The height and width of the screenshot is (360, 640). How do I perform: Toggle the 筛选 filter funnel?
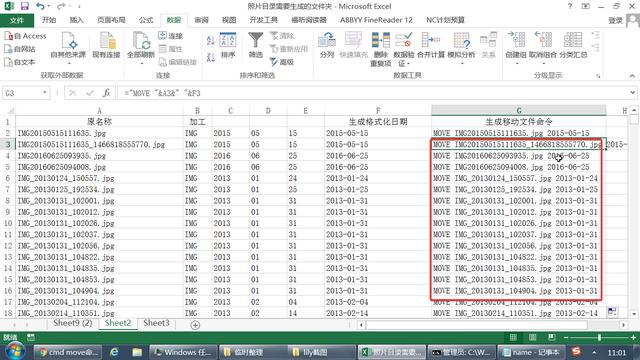click(x=256, y=45)
